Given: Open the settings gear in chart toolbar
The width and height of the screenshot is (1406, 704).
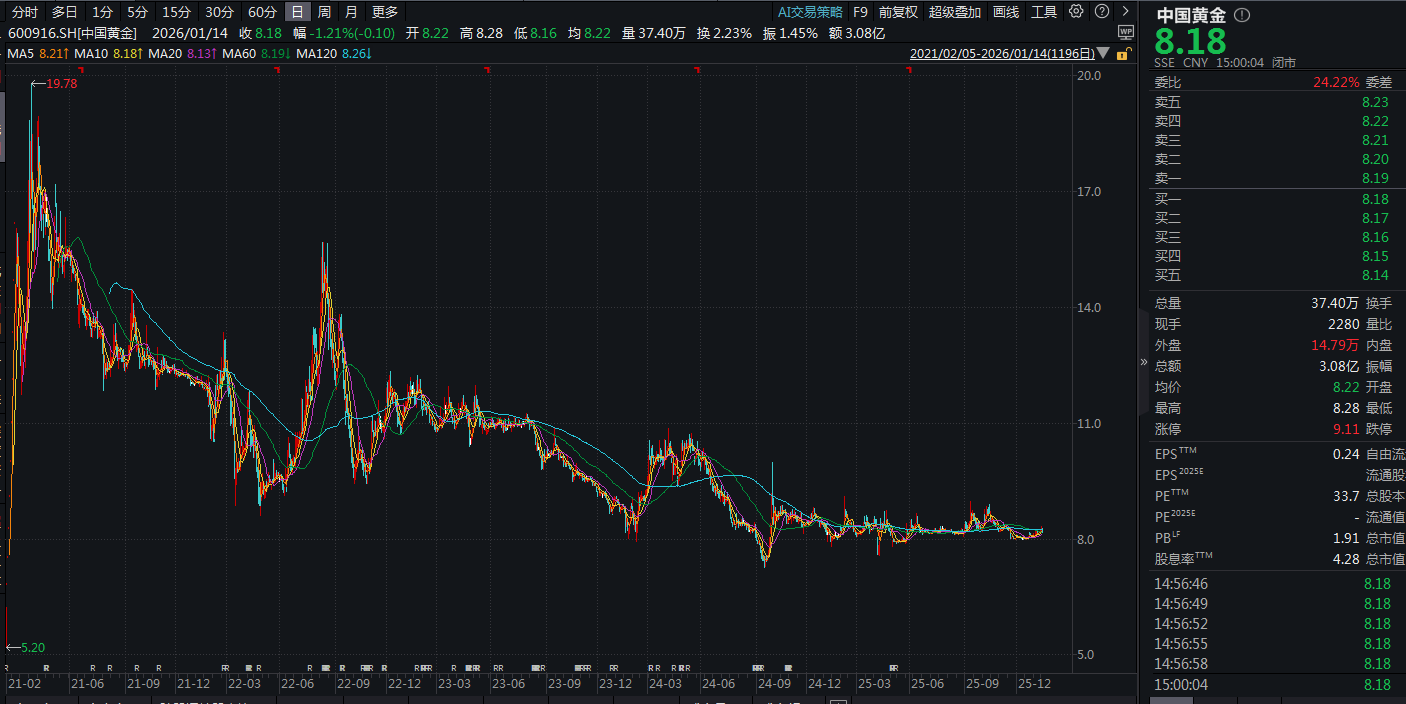Looking at the screenshot, I should pos(1076,12).
